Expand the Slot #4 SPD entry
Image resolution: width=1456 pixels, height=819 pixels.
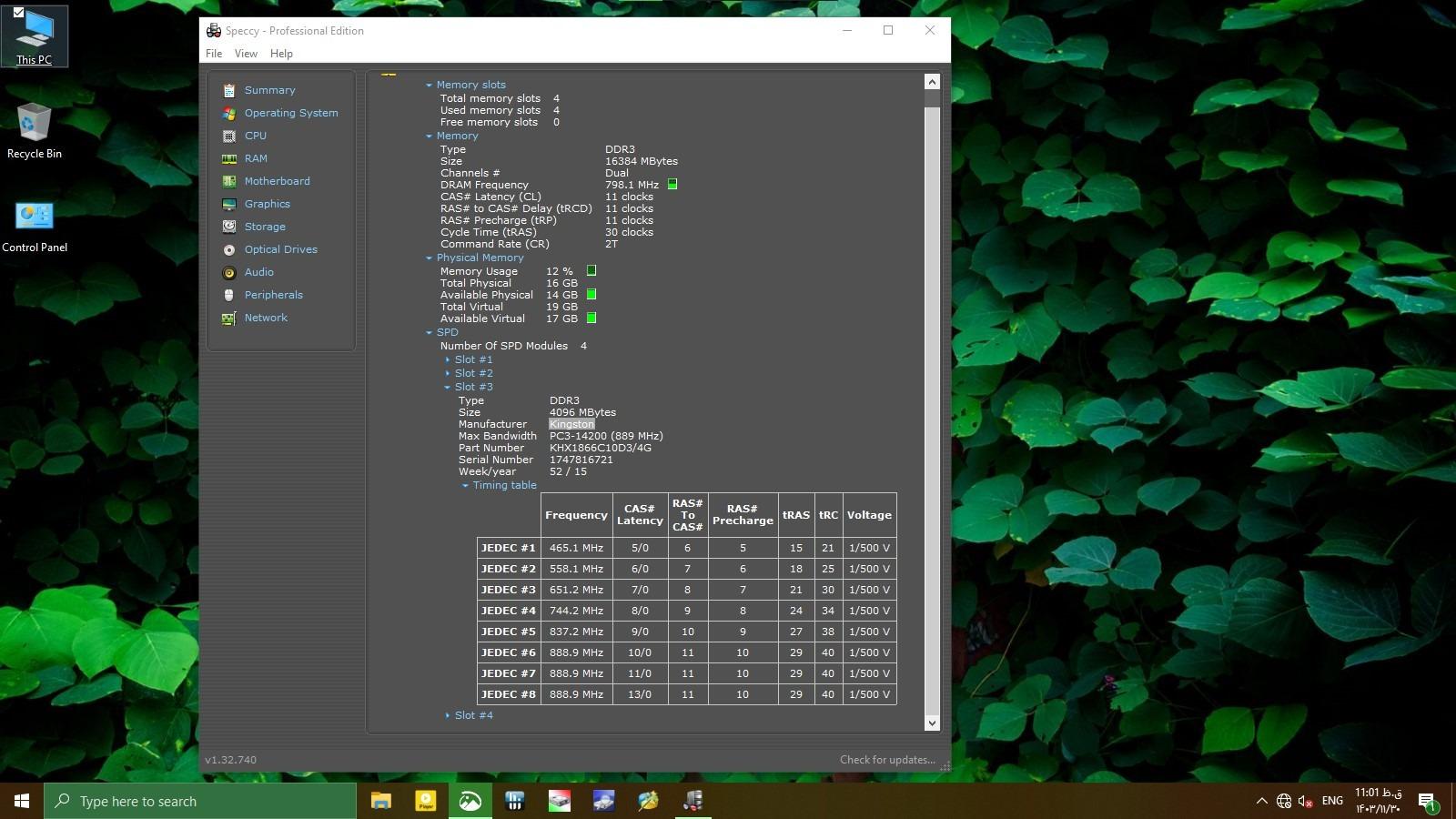pyautogui.click(x=448, y=715)
